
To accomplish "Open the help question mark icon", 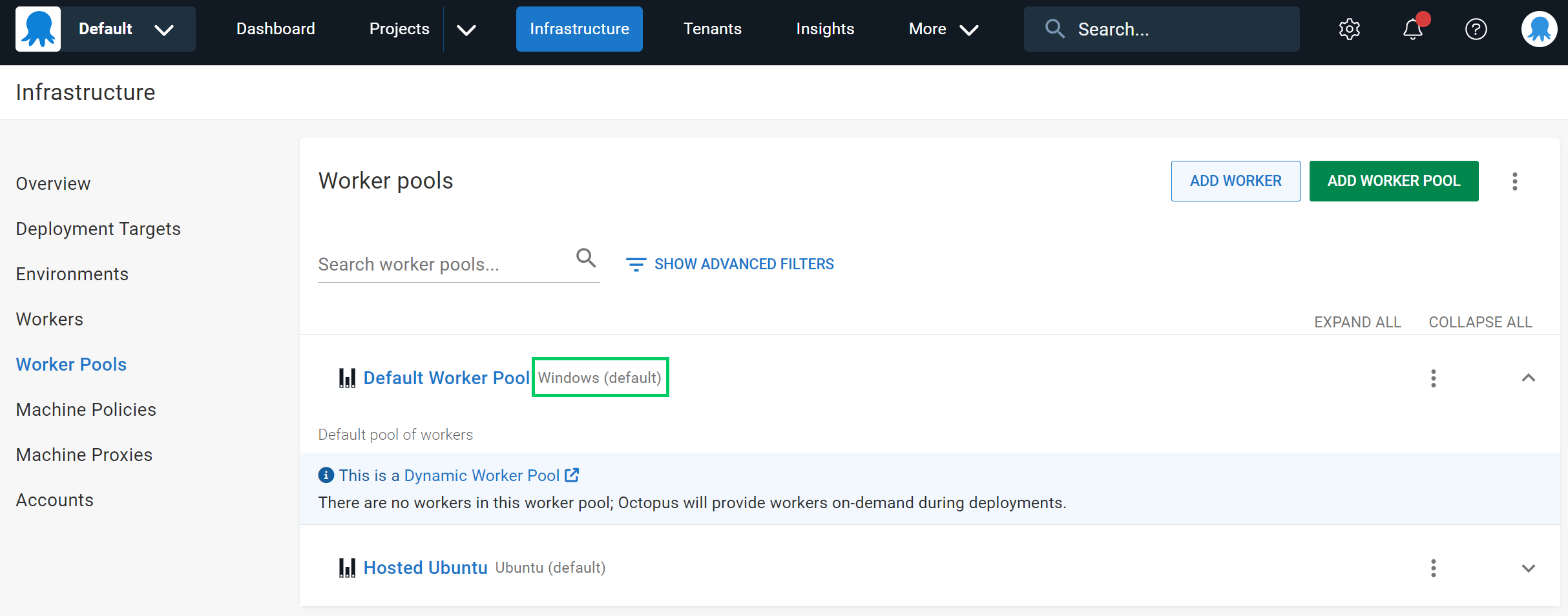I will click(1476, 28).
